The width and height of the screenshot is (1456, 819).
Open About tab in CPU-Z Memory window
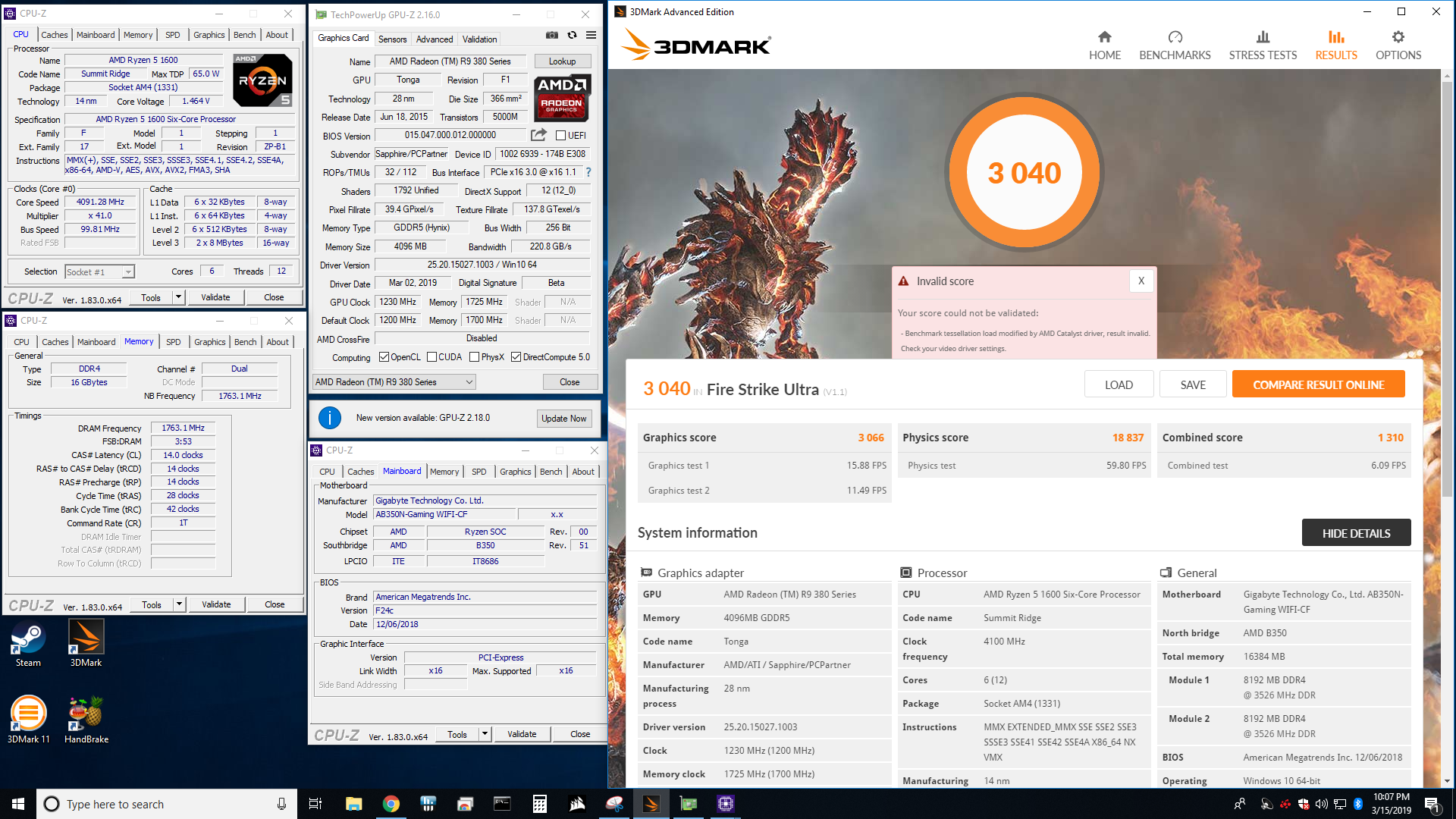tap(278, 342)
